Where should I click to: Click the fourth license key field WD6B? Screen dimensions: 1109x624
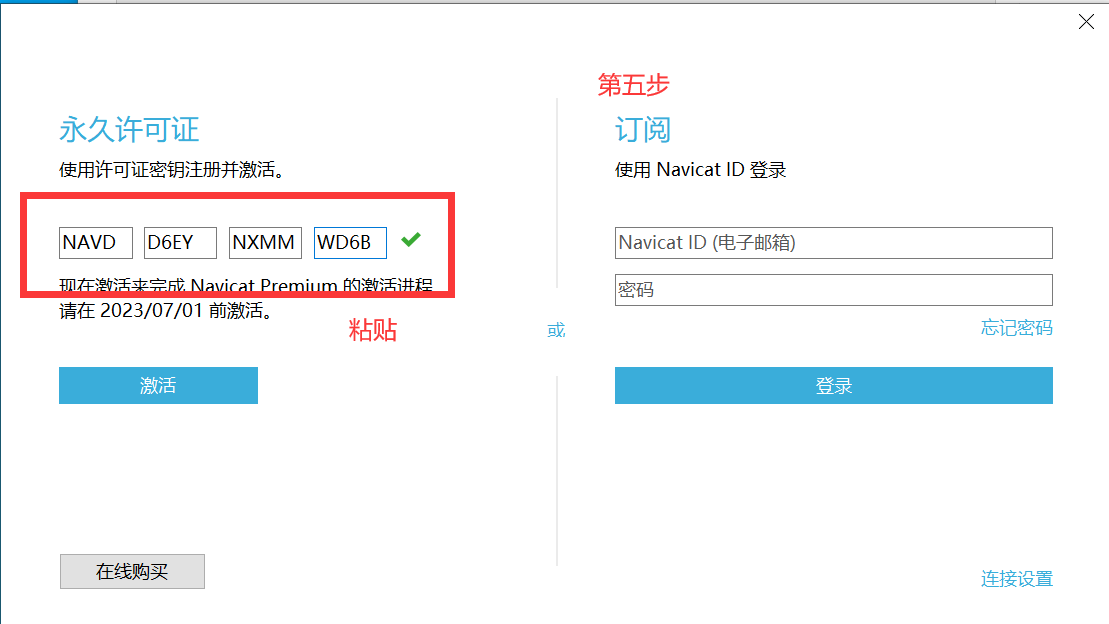tap(350, 243)
